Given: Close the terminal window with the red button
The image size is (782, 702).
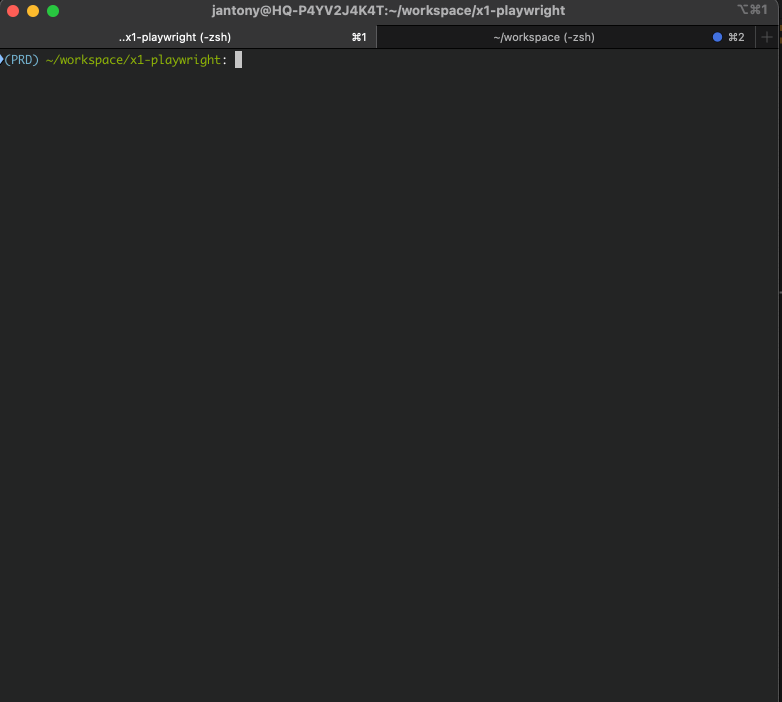Looking at the screenshot, I should point(13,11).
